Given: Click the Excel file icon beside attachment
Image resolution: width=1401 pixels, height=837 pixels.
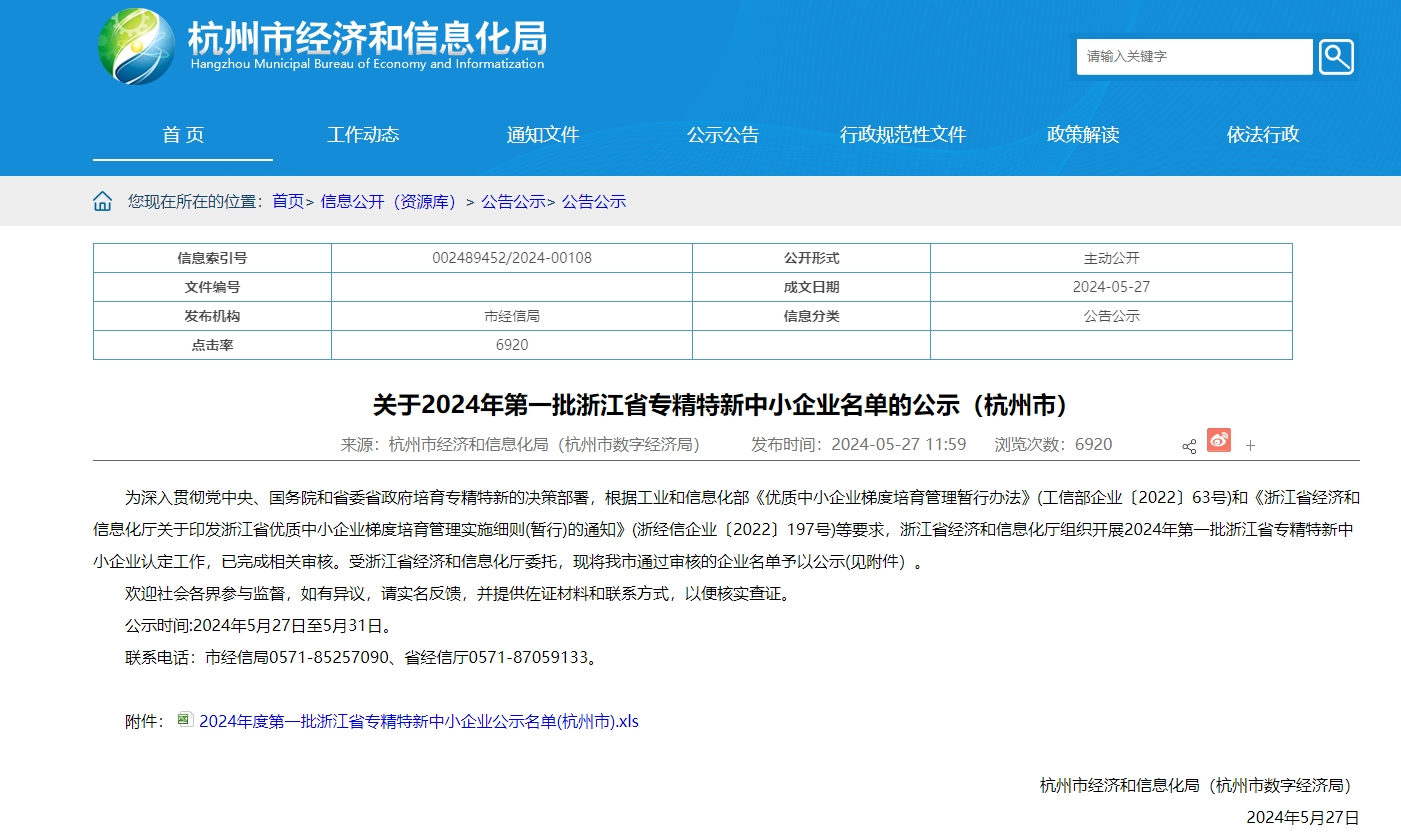Looking at the screenshot, I should point(185,720).
